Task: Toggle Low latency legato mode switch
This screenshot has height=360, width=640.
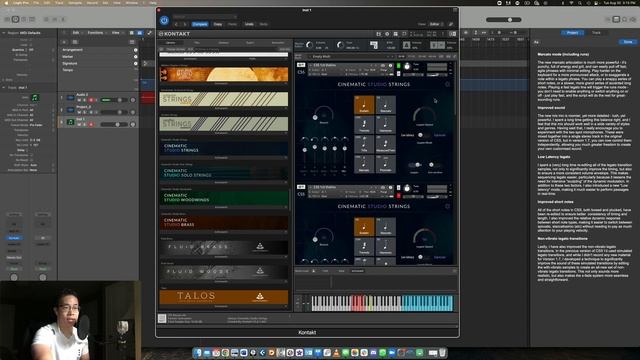Action: (423, 135)
